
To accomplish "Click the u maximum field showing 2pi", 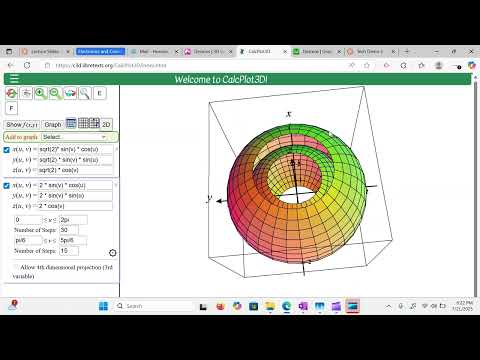I will [73, 220].
